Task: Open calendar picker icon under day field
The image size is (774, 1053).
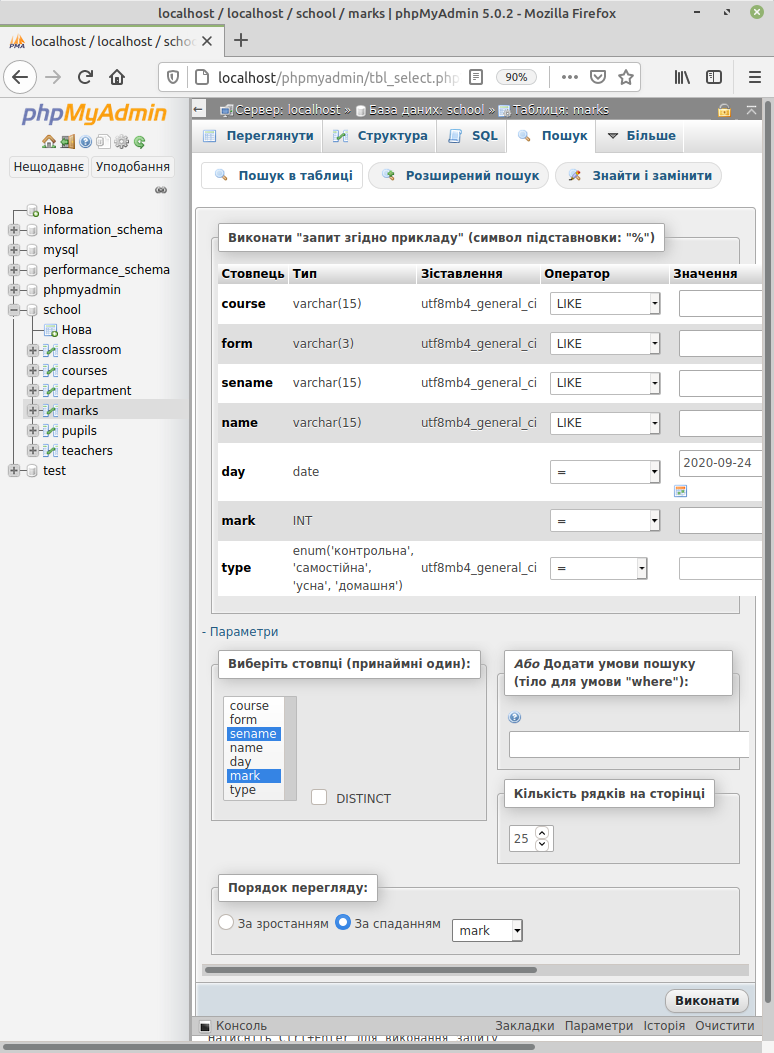Action: (x=681, y=491)
